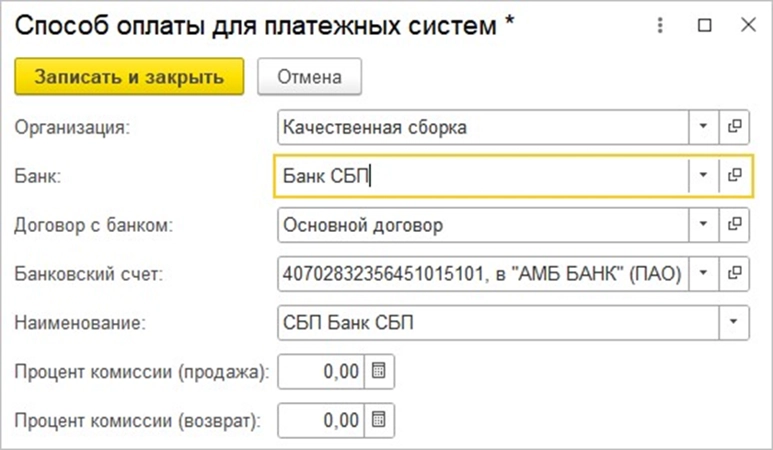Click inside the Банк СБП text field
The image size is (773, 450).
pyautogui.click(x=480, y=175)
